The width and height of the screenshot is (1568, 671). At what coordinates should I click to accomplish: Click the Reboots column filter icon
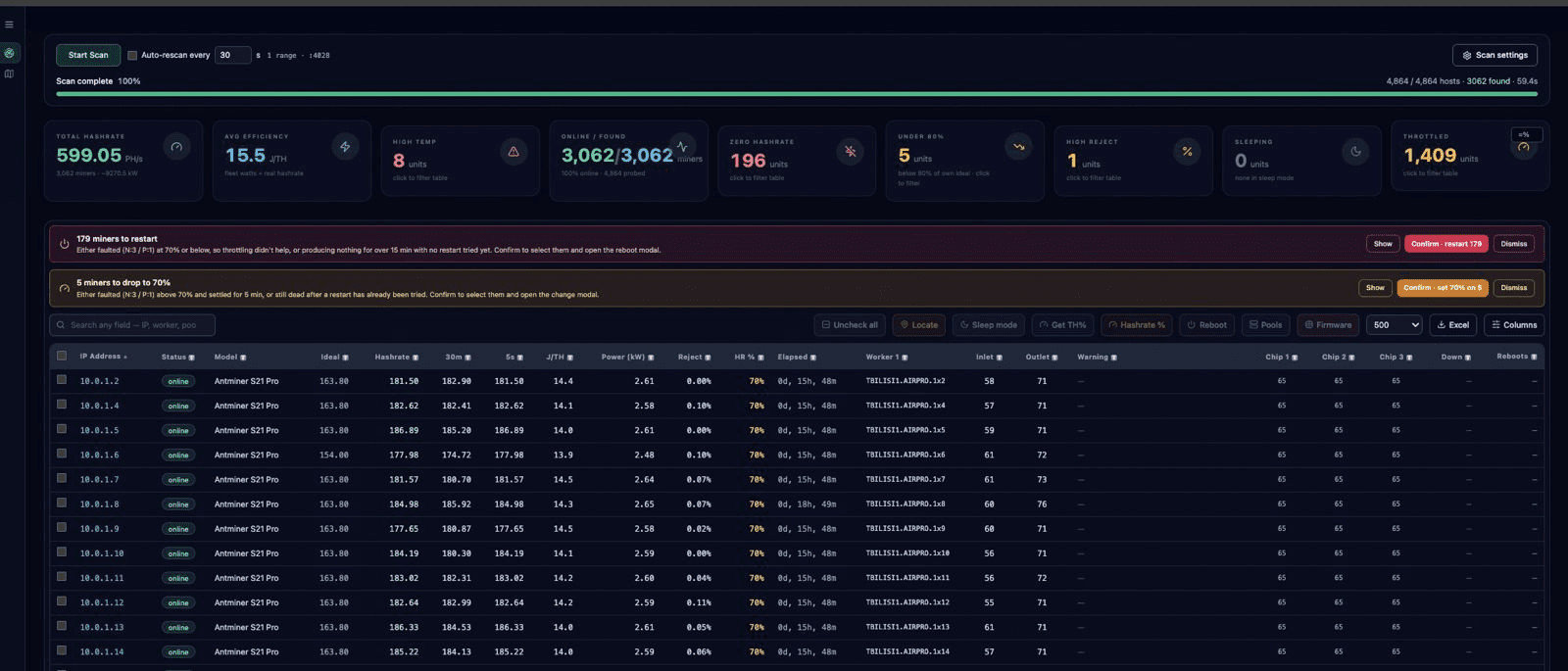pyautogui.click(x=1534, y=357)
